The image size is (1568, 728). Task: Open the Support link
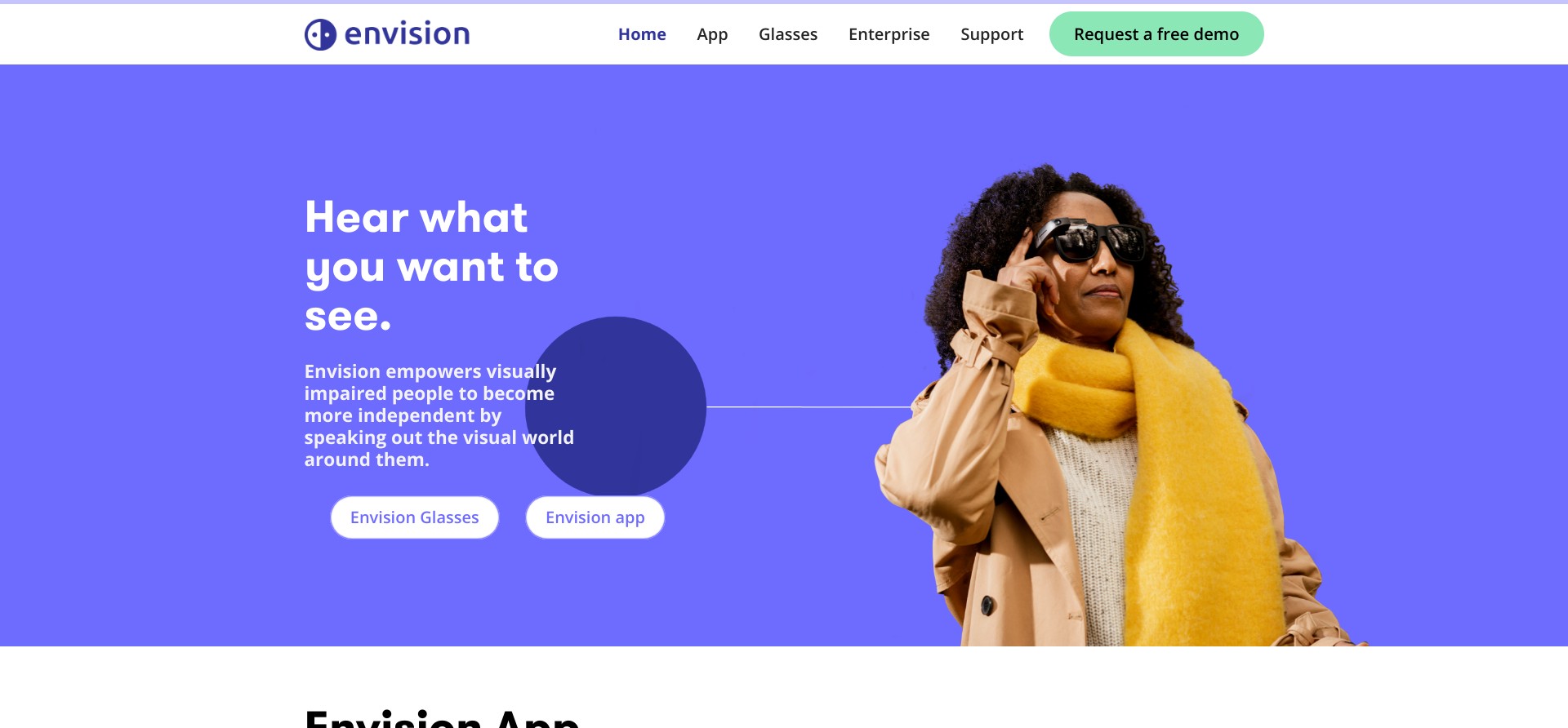click(x=991, y=34)
